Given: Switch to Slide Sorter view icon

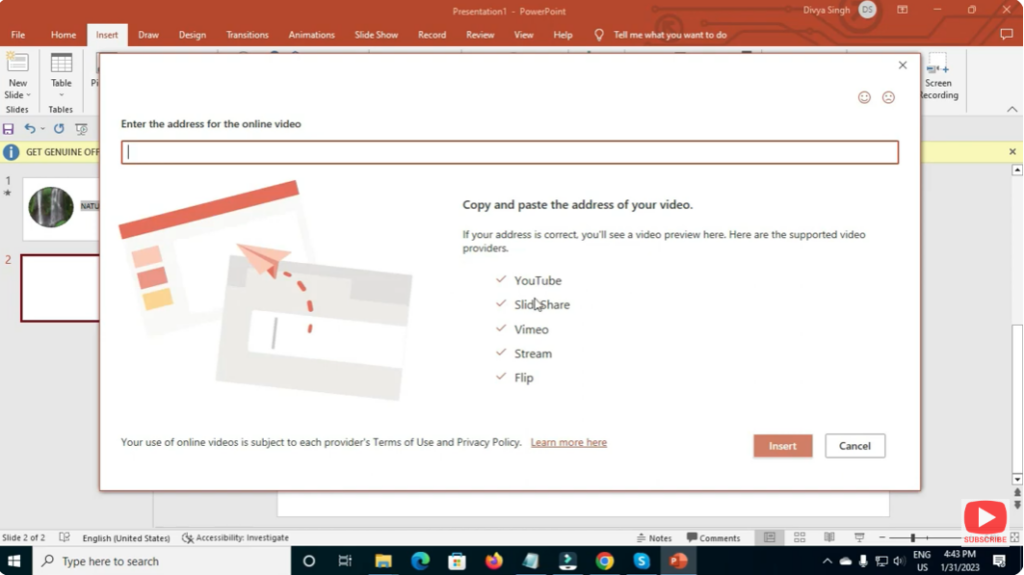Looking at the screenshot, I should point(799,537).
